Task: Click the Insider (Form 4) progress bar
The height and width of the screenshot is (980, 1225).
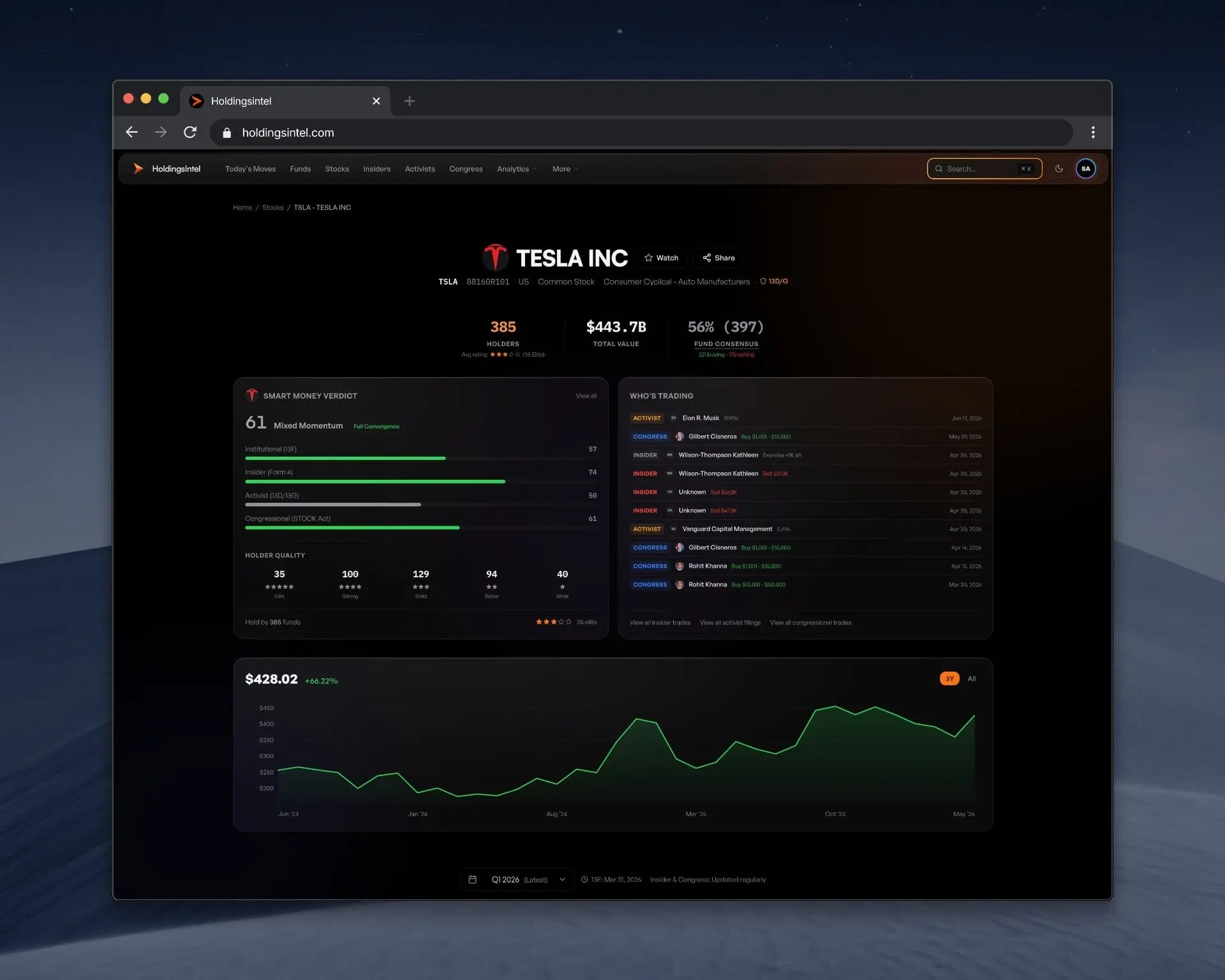Action: [420, 482]
